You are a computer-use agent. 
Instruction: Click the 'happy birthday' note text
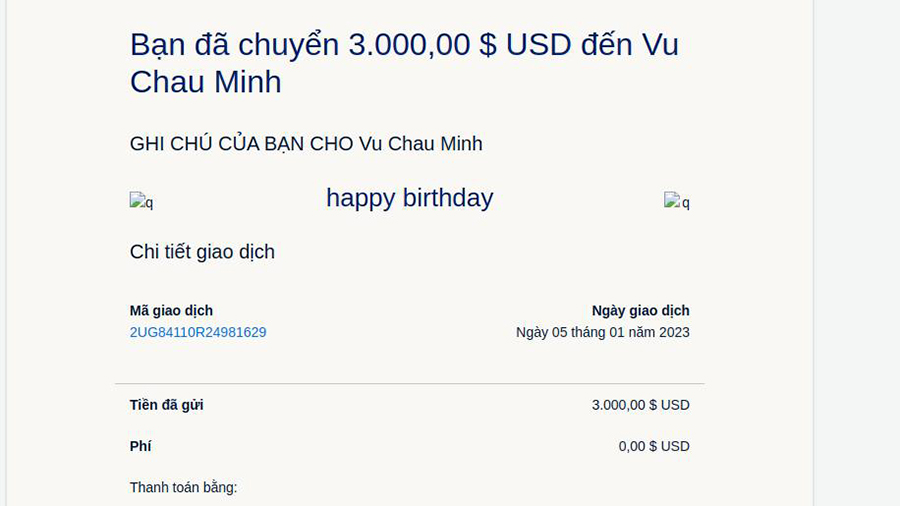[410, 198]
